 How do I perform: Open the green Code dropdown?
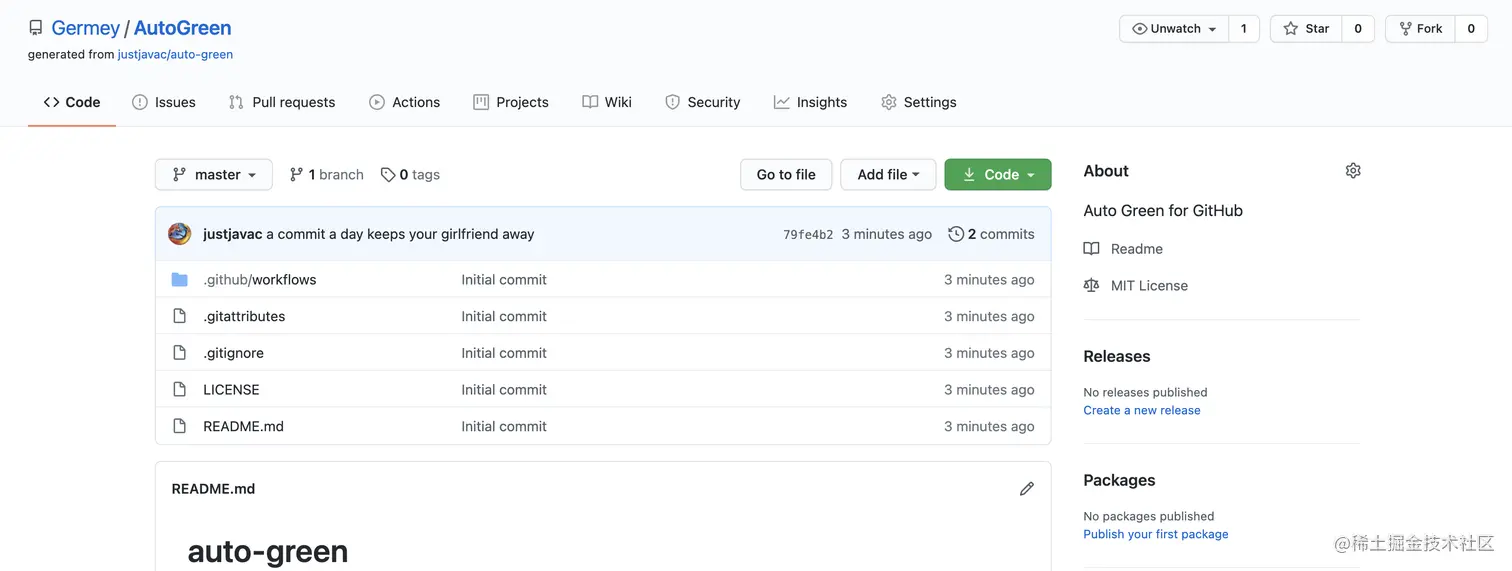[x=998, y=175]
